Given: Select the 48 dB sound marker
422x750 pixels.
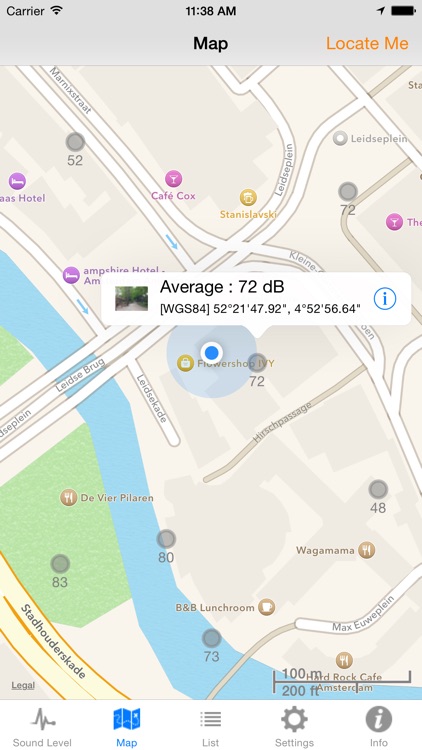Looking at the screenshot, I should point(378,489).
